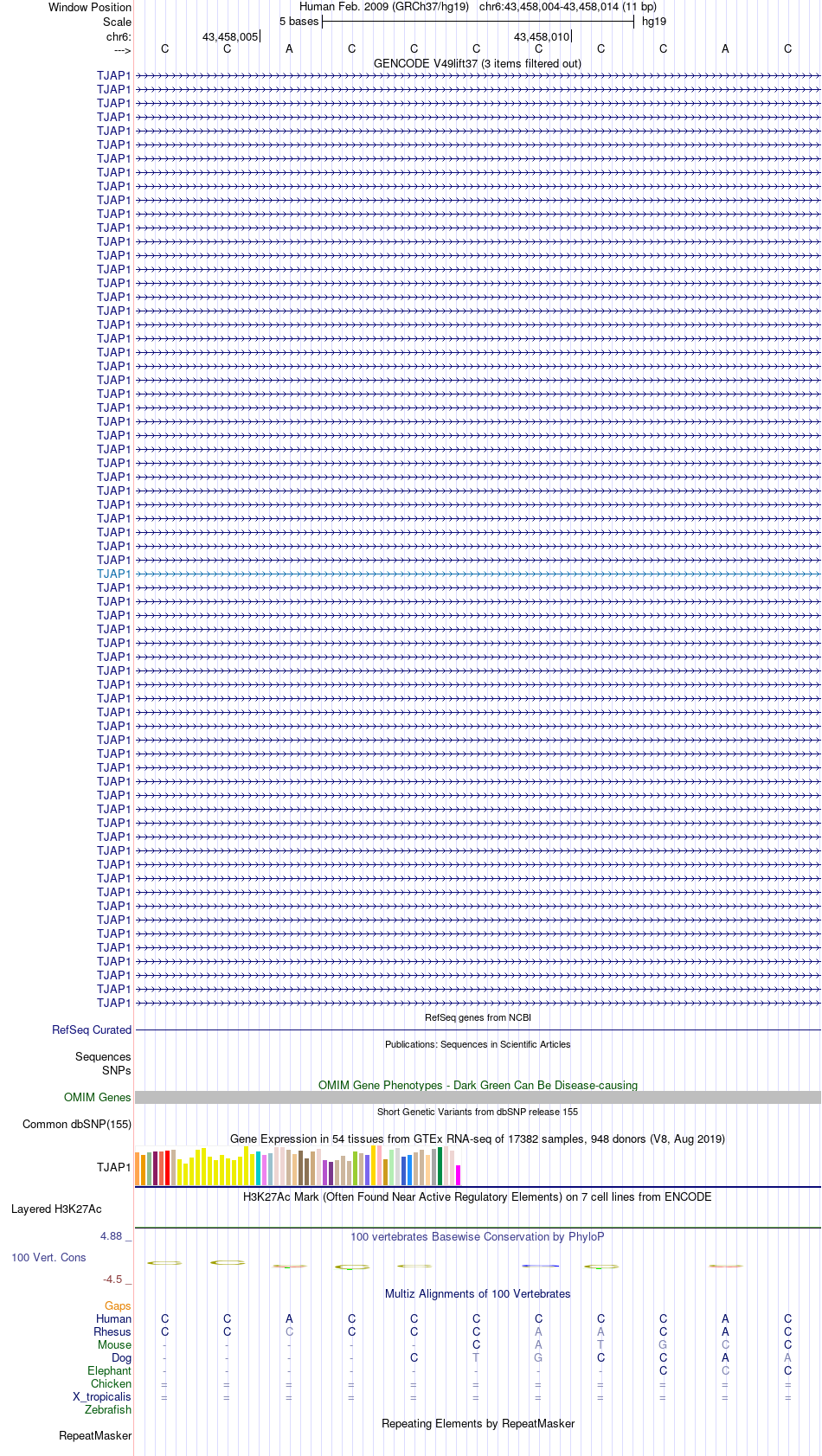Click the 43,458,010 coordinate marker
The width and height of the screenshot is (822, 1456).
pos(542,37)
